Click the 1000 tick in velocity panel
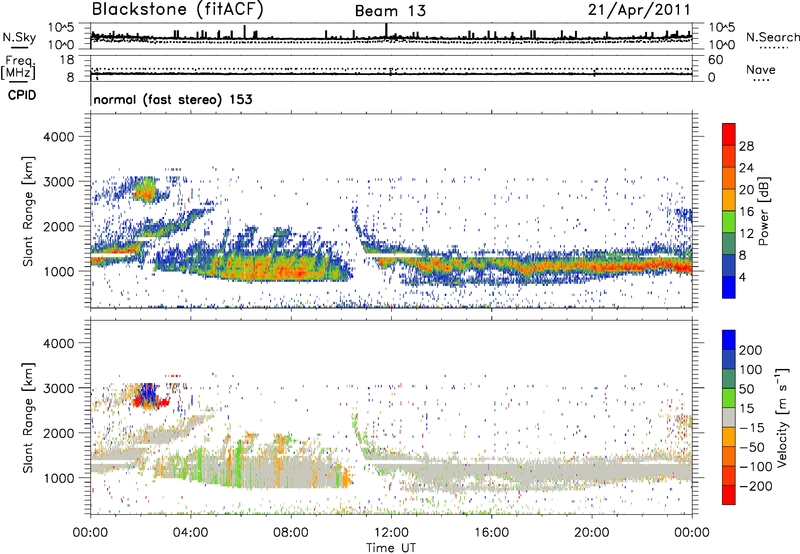Image resolution: width=800 pixels, height=554 pixels. click(x=58, y=478)
